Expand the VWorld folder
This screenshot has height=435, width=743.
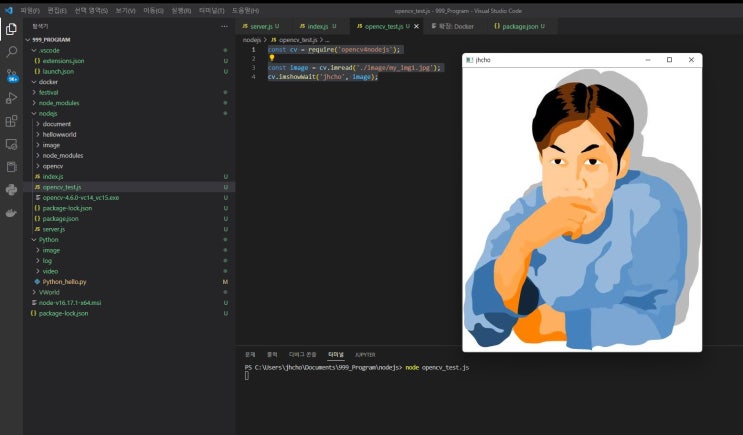(x=49, y=292)
